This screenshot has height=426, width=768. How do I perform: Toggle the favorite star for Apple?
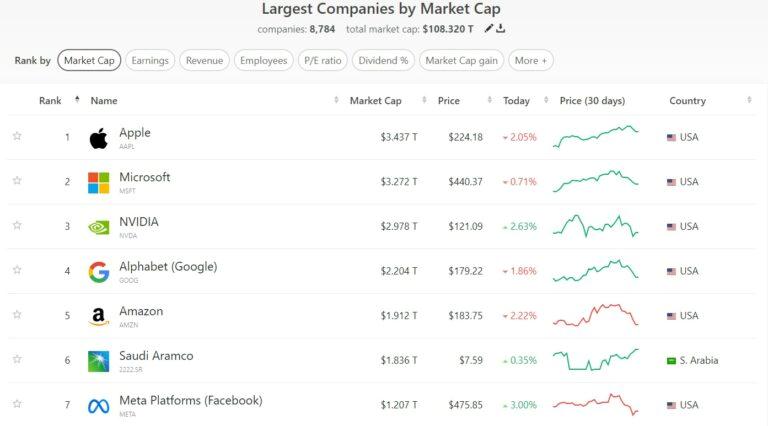coord(17,136)
